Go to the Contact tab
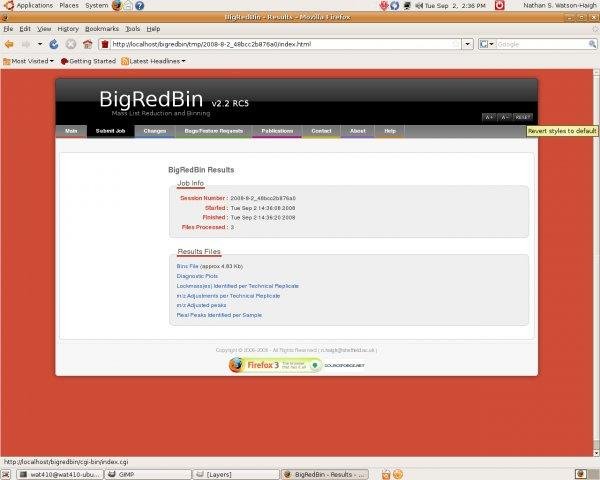The image size is (600, 480). pyautogui.click(x=321, y=131)
